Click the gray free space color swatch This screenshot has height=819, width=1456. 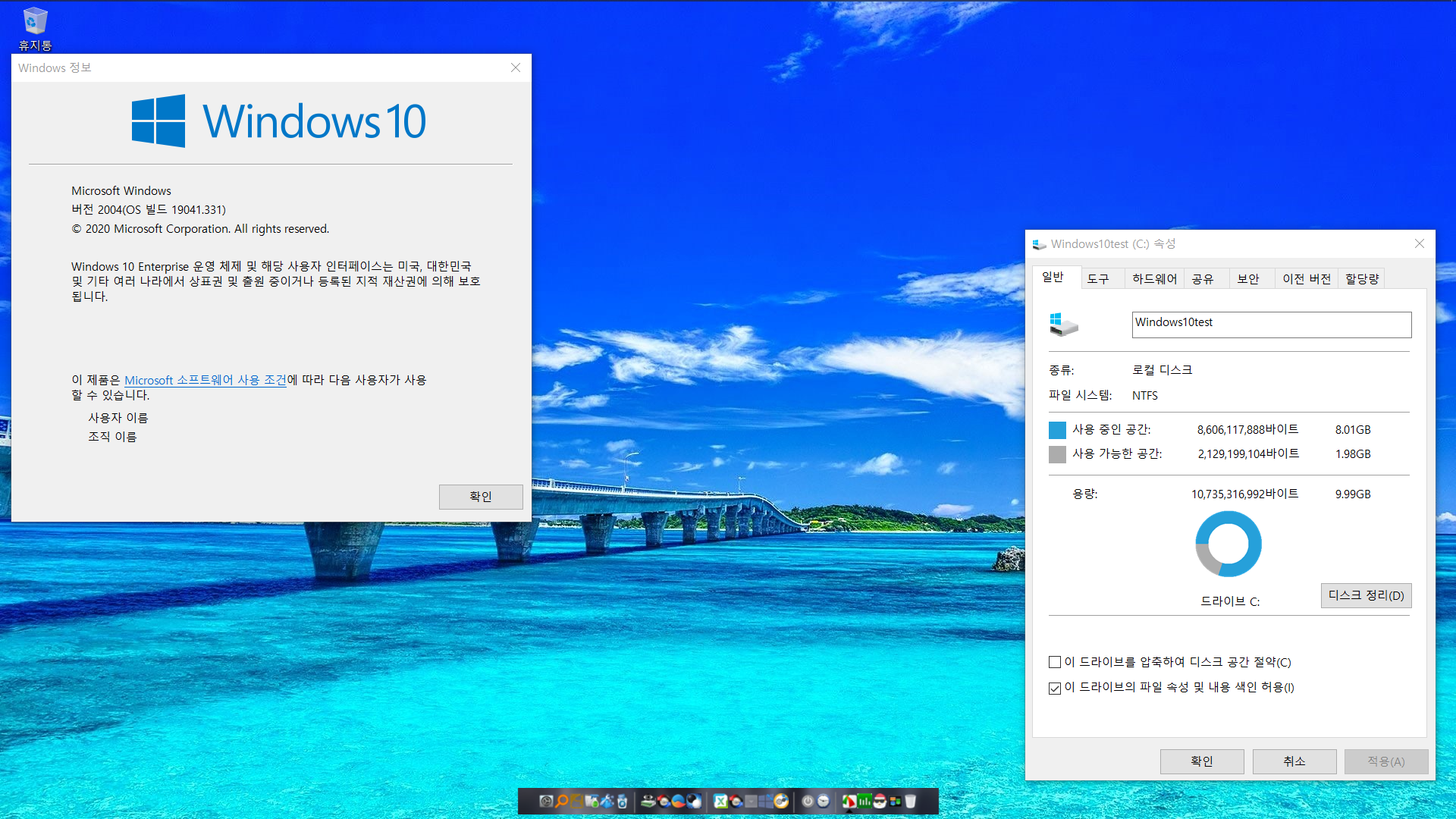coord(1057,454)
